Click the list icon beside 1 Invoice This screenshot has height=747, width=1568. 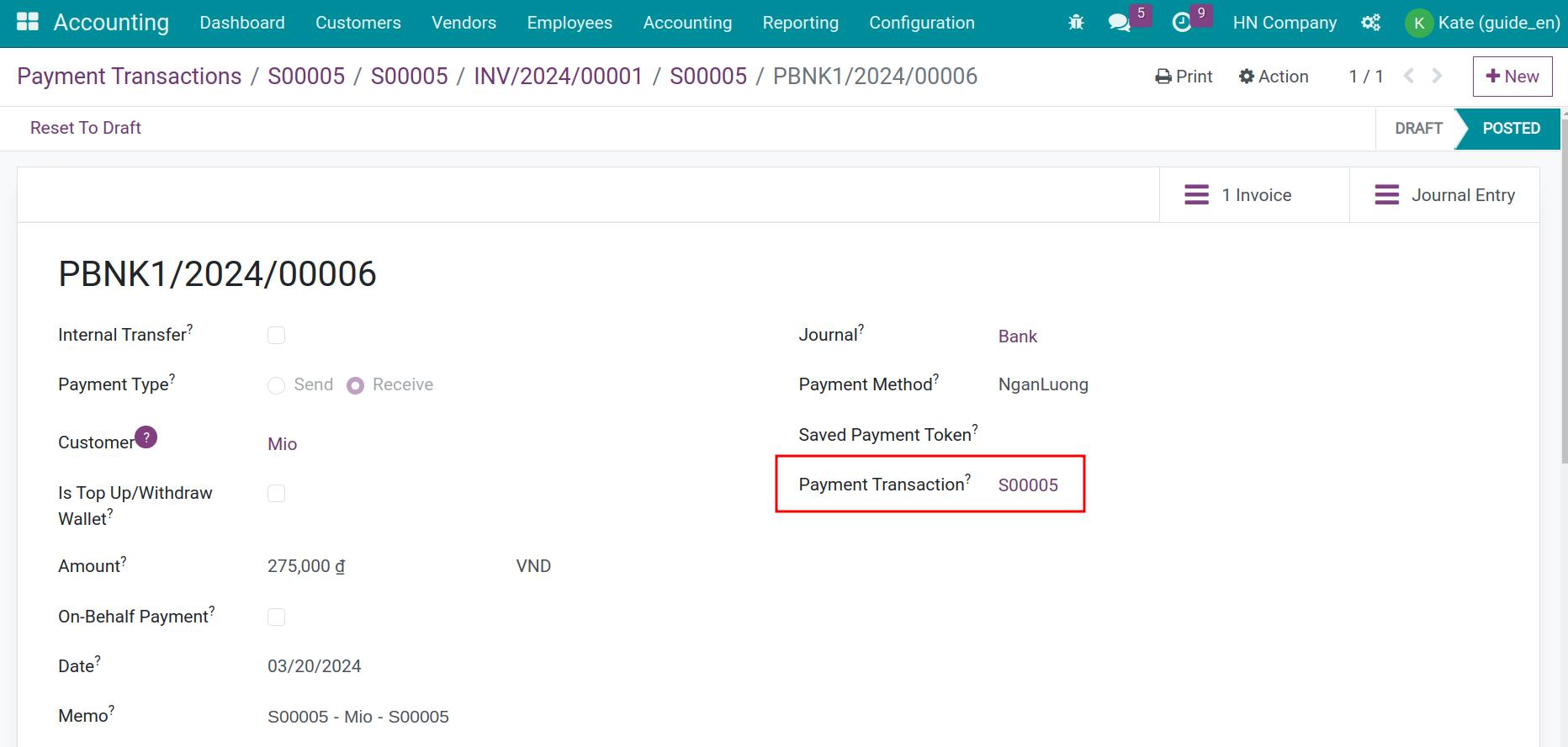tap(1196, 195)
